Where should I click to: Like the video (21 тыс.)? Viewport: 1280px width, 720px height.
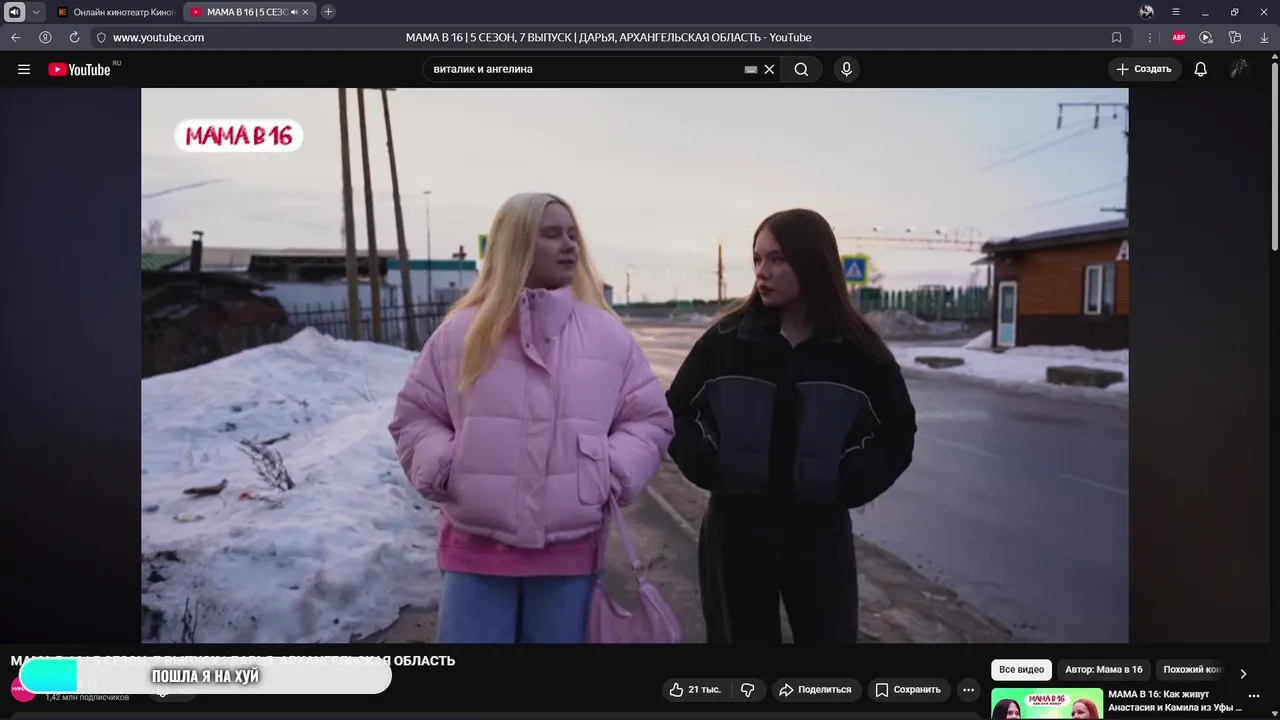696,689
